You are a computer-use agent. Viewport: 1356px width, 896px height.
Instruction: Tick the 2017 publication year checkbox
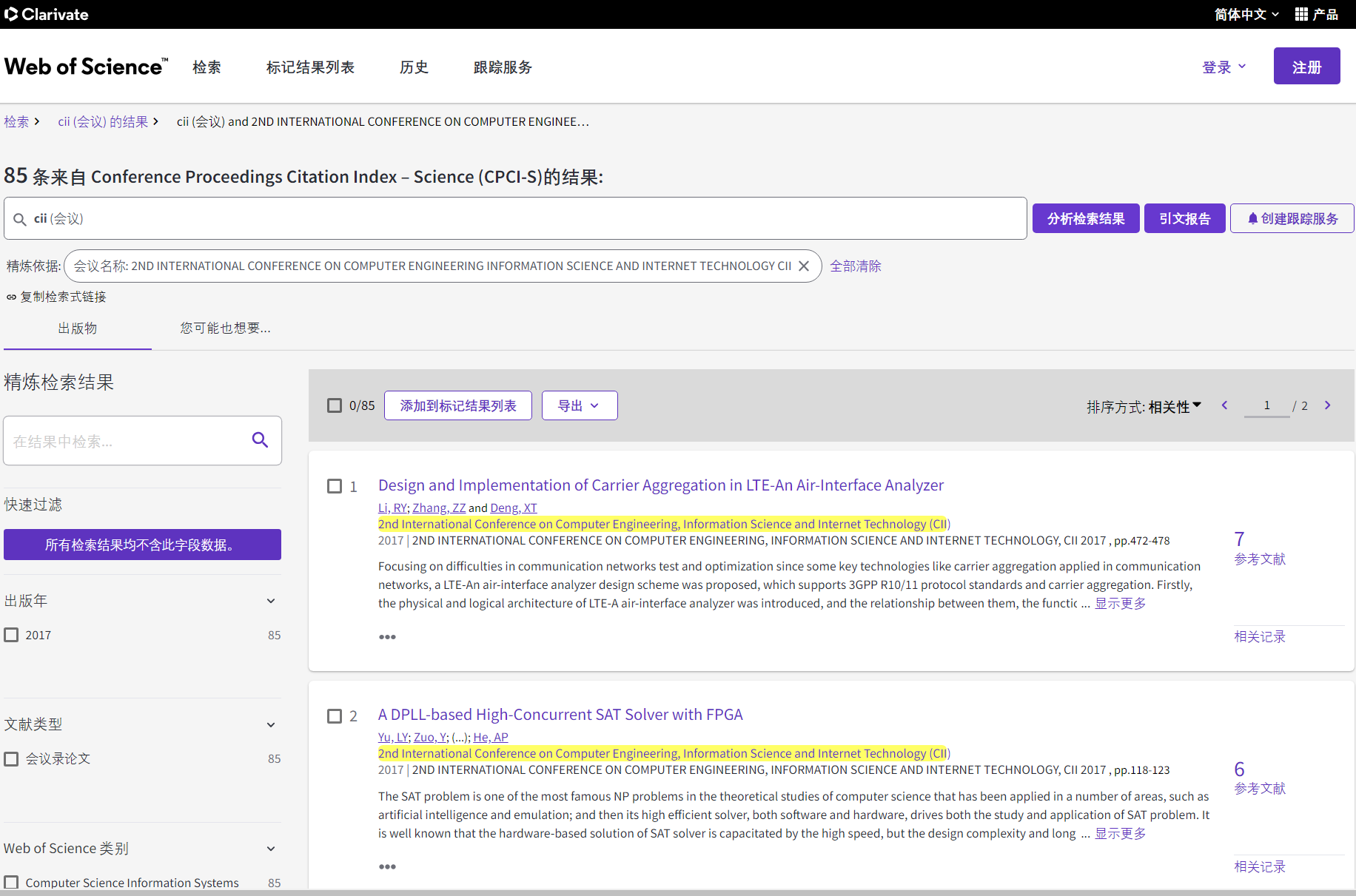point(12,635)
